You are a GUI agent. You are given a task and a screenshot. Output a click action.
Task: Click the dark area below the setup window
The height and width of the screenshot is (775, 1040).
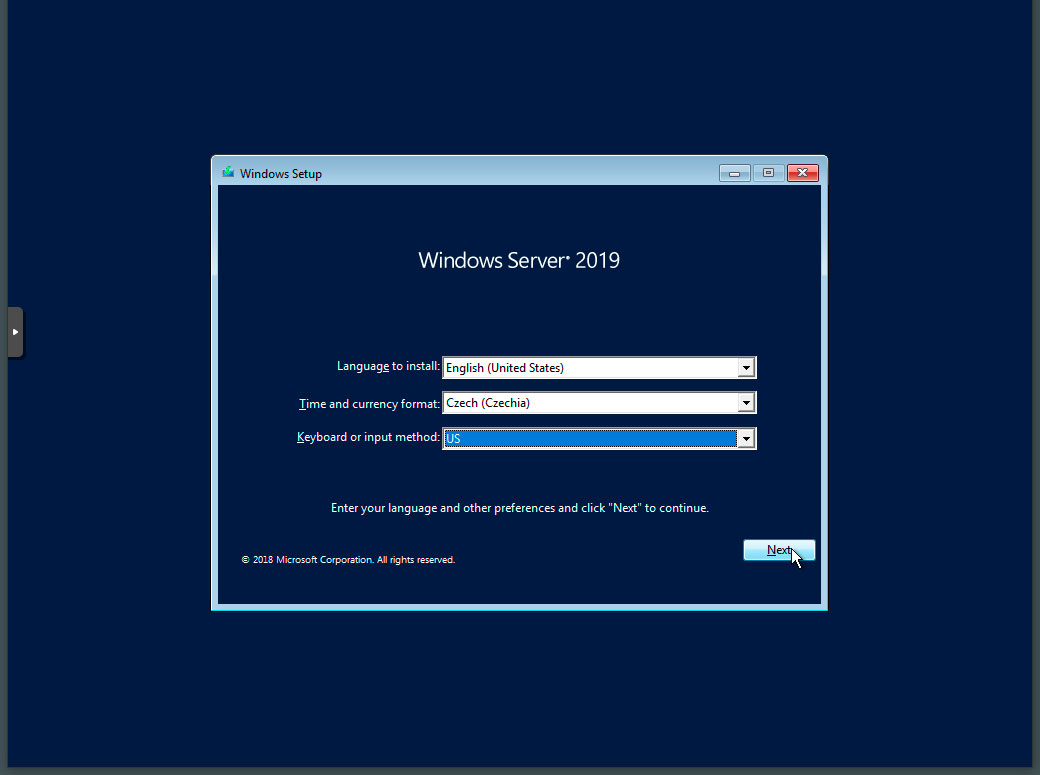[519, 690]
